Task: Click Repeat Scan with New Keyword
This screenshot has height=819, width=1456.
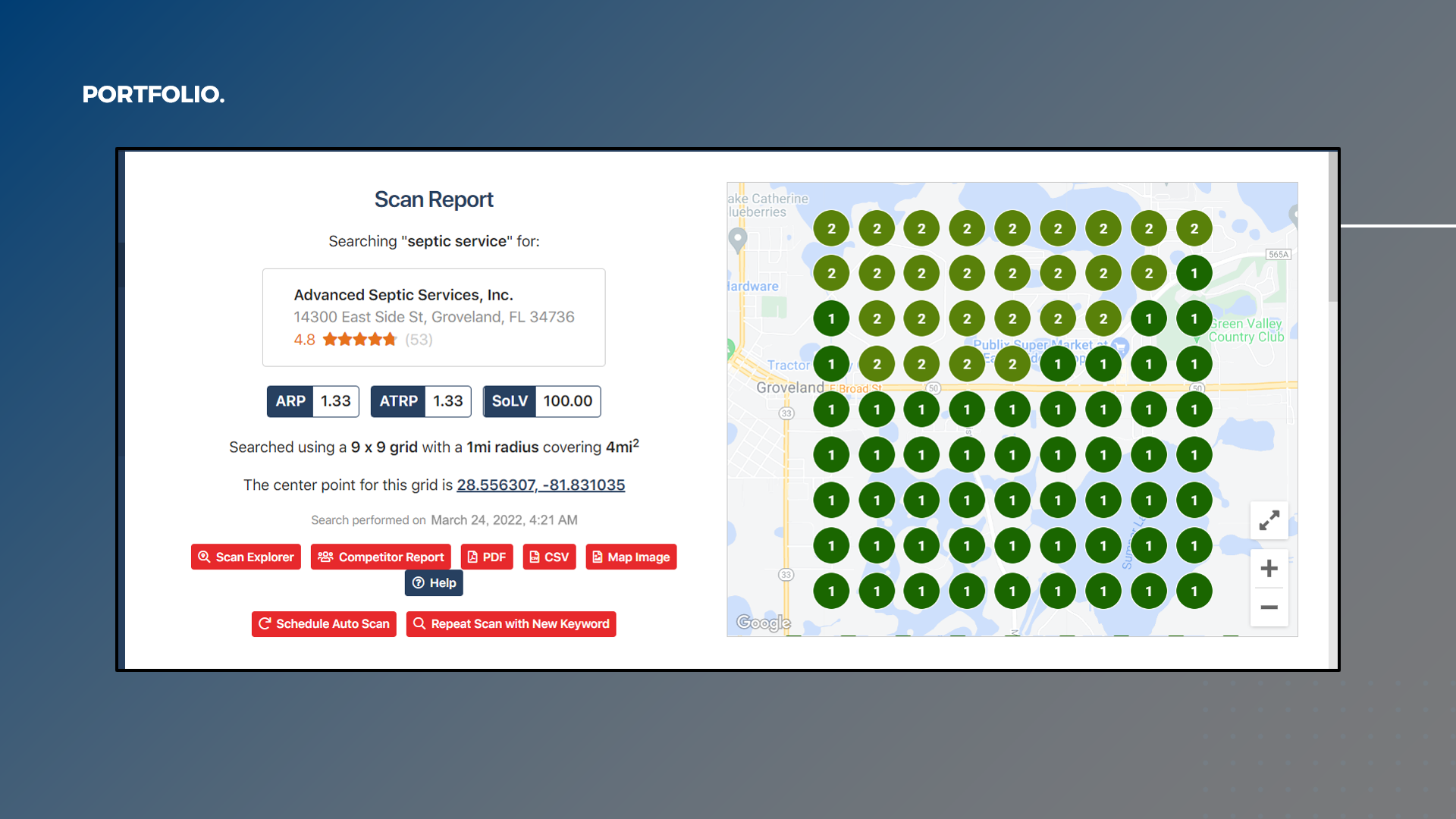Action: click(511, 623)
